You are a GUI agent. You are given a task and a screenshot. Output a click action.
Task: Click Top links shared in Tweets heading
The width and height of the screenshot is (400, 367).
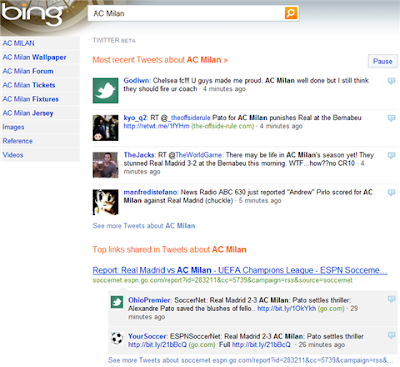(x=169, y=250)
